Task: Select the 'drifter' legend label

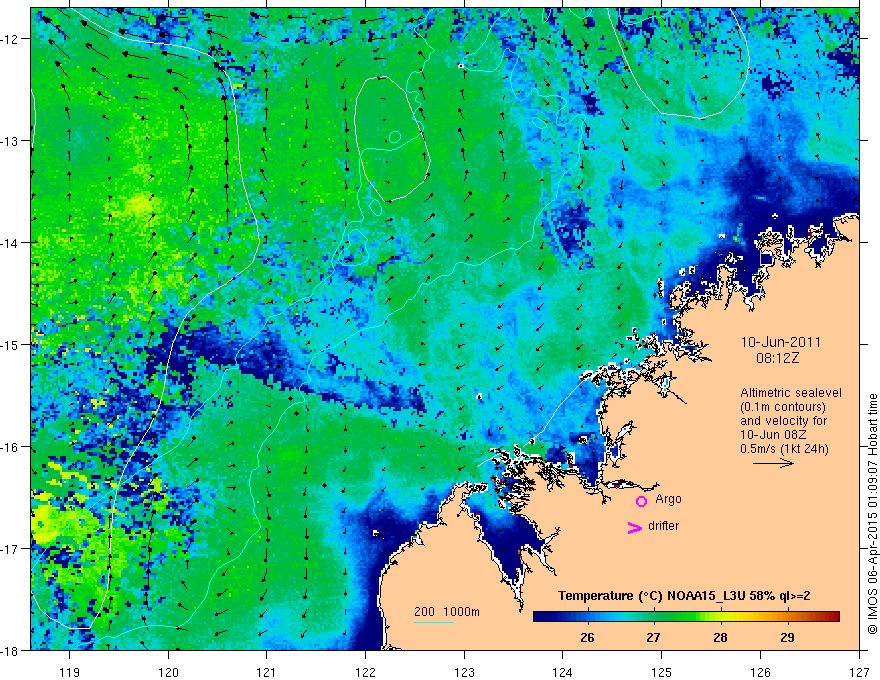Action: (663, 526)
